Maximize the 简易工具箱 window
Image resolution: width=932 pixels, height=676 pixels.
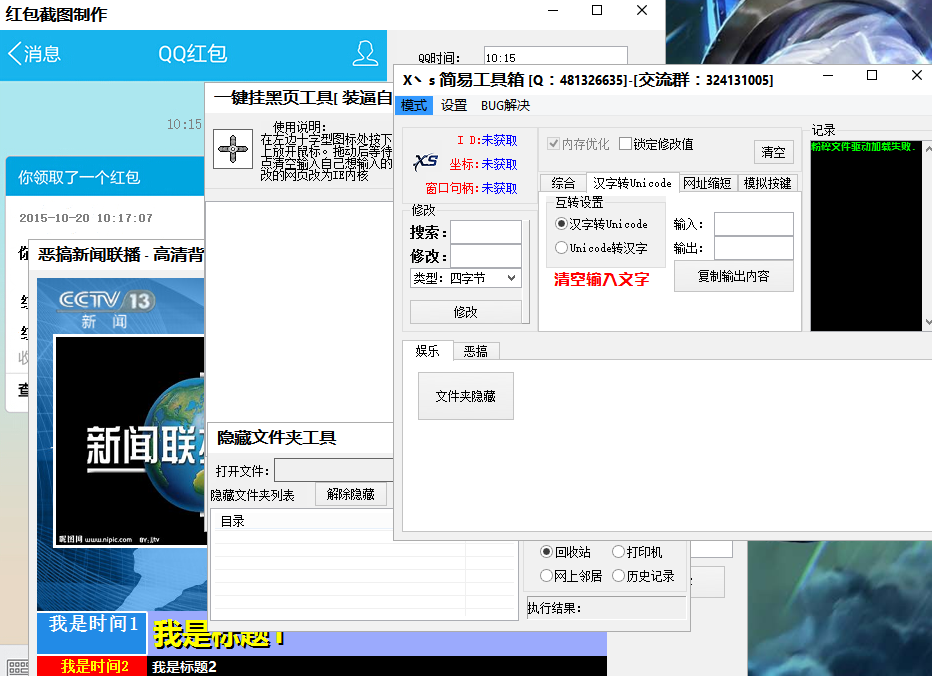[x=872, y=76]
